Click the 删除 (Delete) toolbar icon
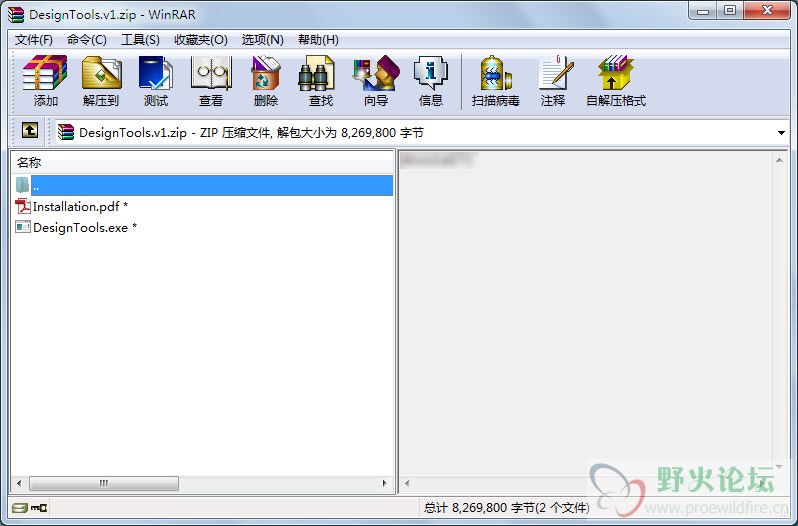This screenshot has height=526, width=798. [x=266, y=81]
